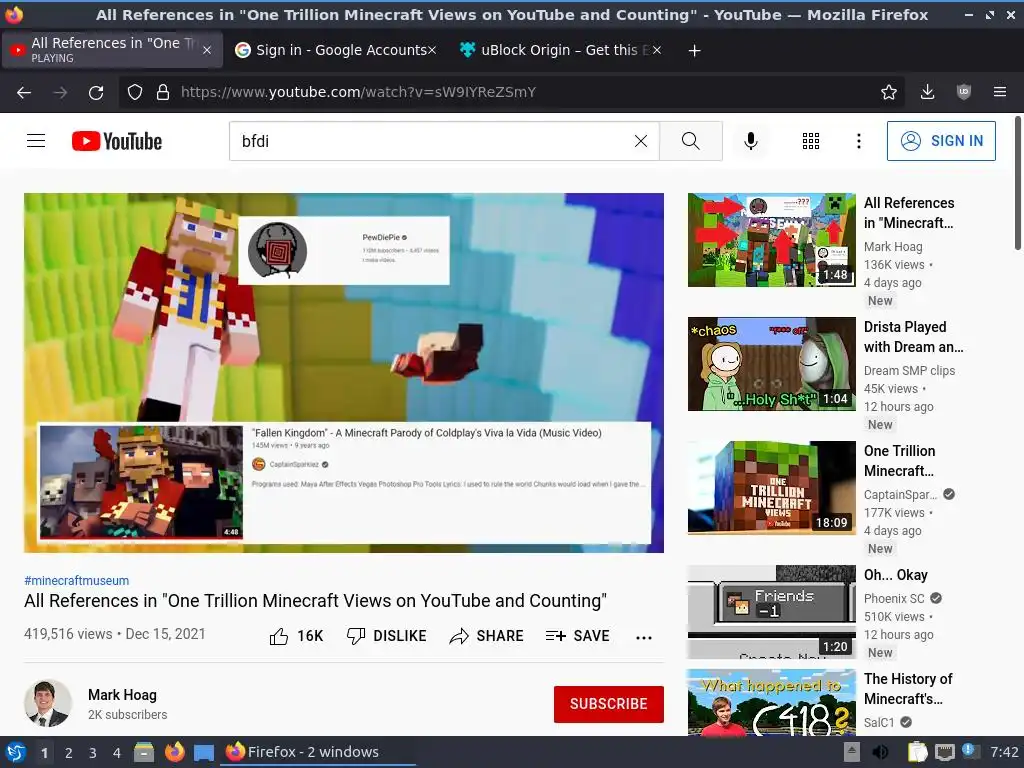This screenshot has height=768, width=1024.
Task: Clear the search box text
Action: point(641,141)
